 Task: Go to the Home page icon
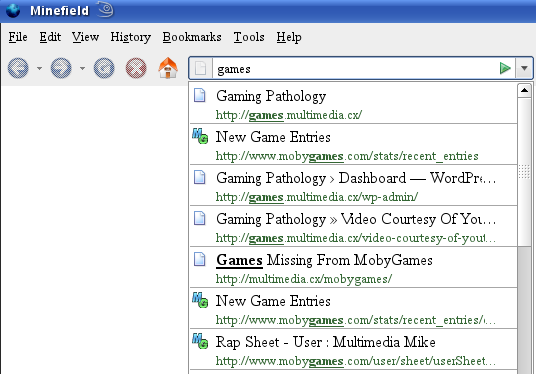(168, 68)
